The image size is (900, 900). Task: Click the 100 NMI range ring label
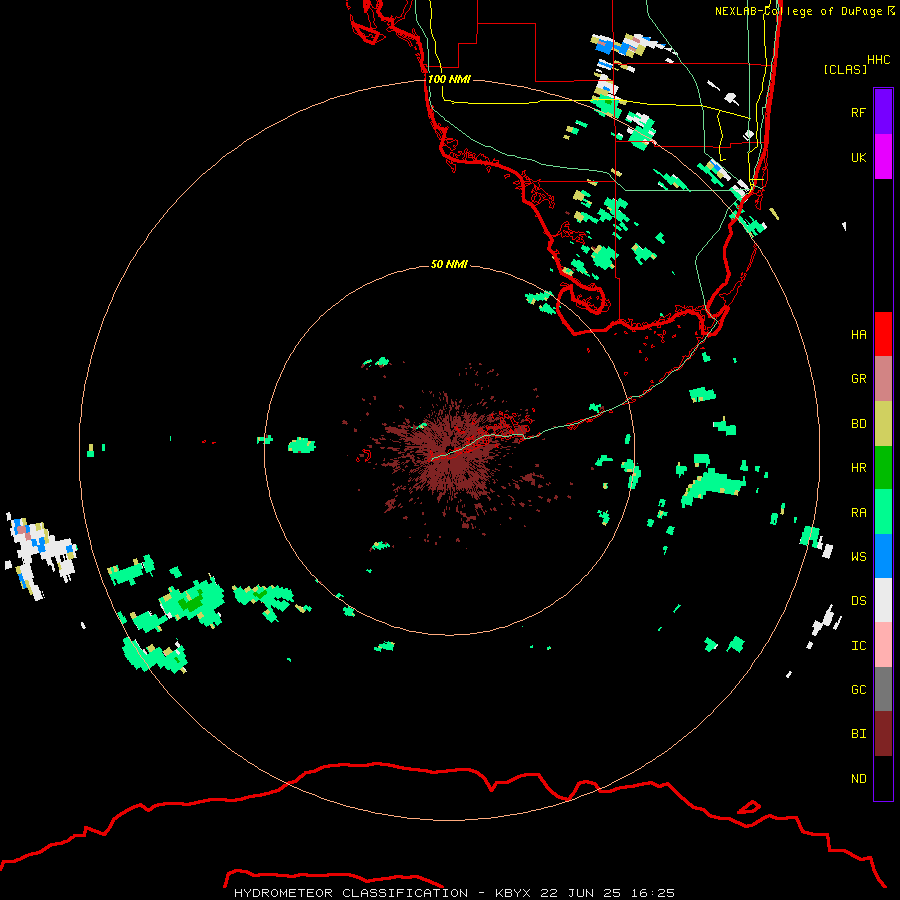pos(449,79)
